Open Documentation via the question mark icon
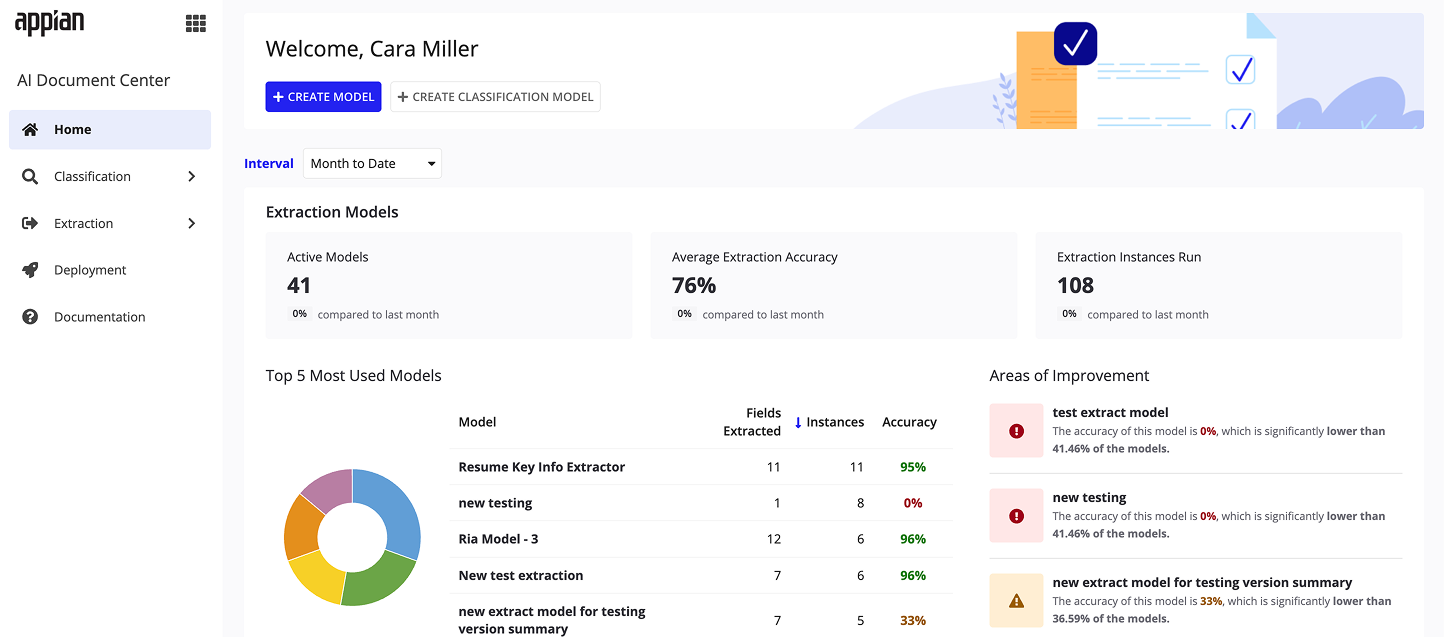The image size is (1444, 637). pyautogui.click(x=30, y=317)
